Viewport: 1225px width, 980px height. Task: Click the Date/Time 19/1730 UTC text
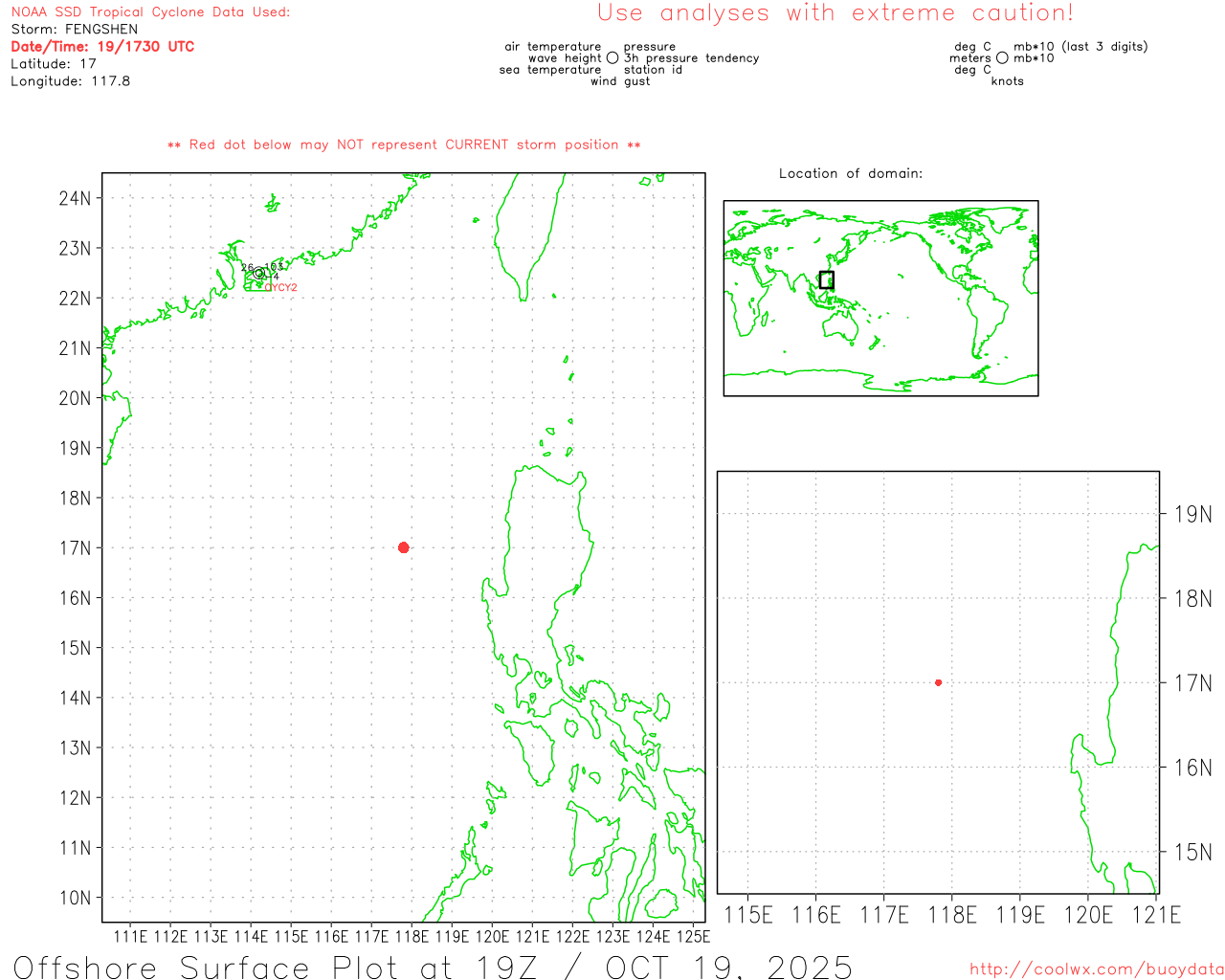click(102, 47)
